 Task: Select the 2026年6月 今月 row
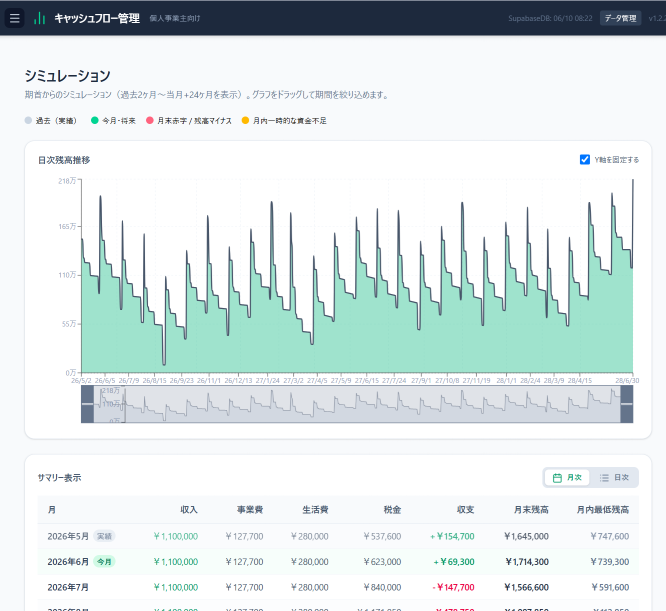click(x=338, y=562)
